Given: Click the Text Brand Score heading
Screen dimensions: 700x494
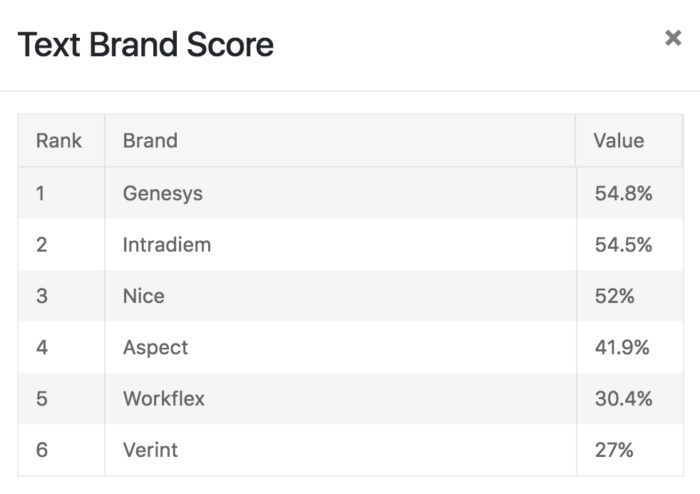Looking at the screenshot, I should click(146, 45).
